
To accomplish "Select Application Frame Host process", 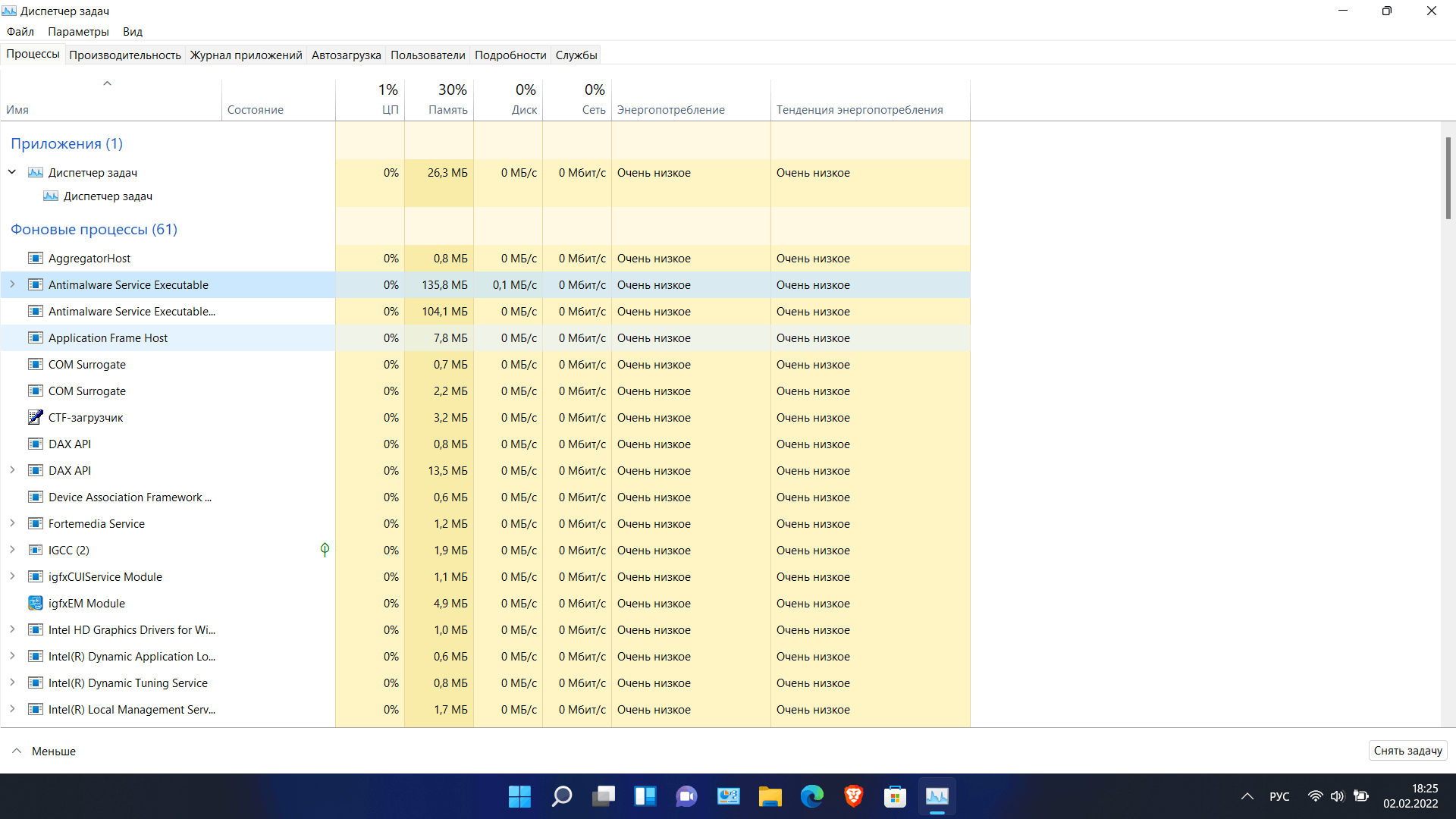I will [x=485, y=337].
